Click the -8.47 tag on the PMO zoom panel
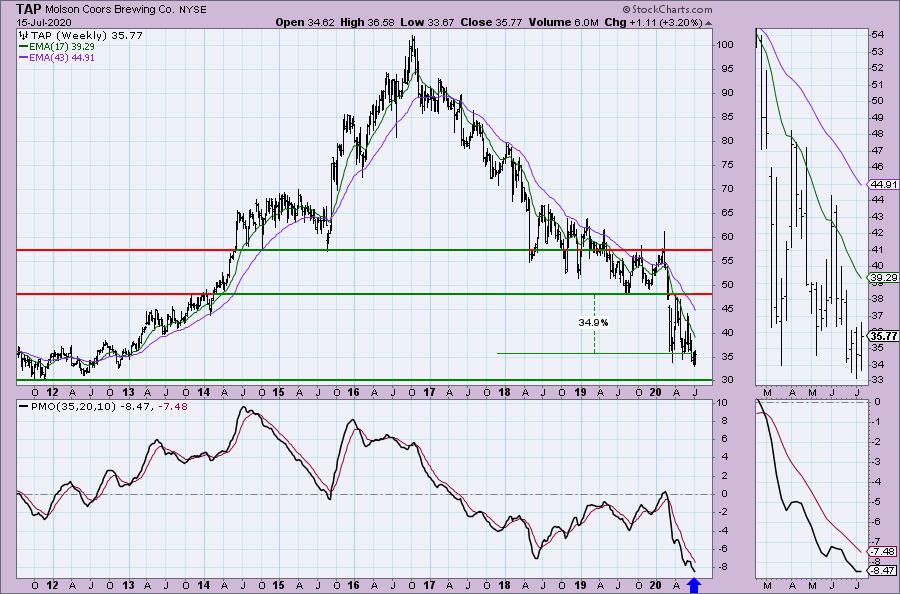Screen dimensions: 900x594 click(884, 570)
